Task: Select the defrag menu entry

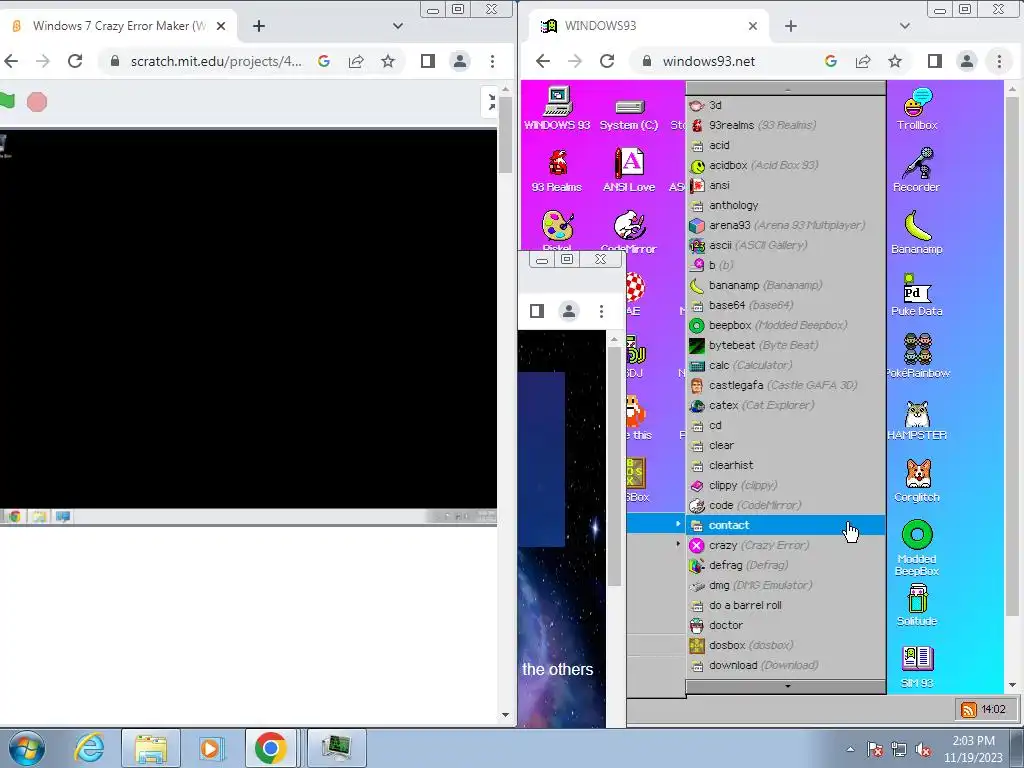Action: [x=786, y=565]
